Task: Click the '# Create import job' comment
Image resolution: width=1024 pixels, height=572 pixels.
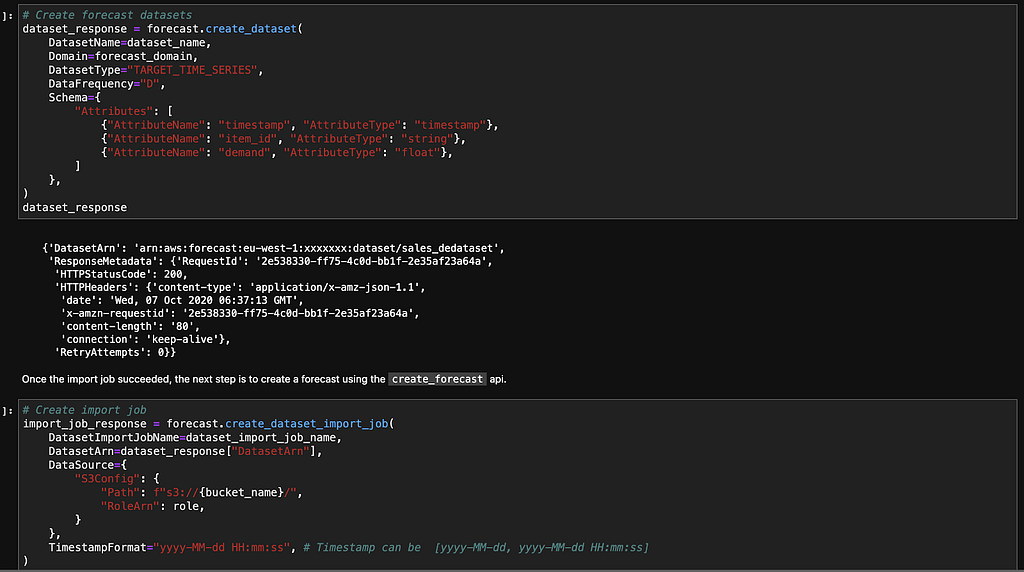Action: 84,410
